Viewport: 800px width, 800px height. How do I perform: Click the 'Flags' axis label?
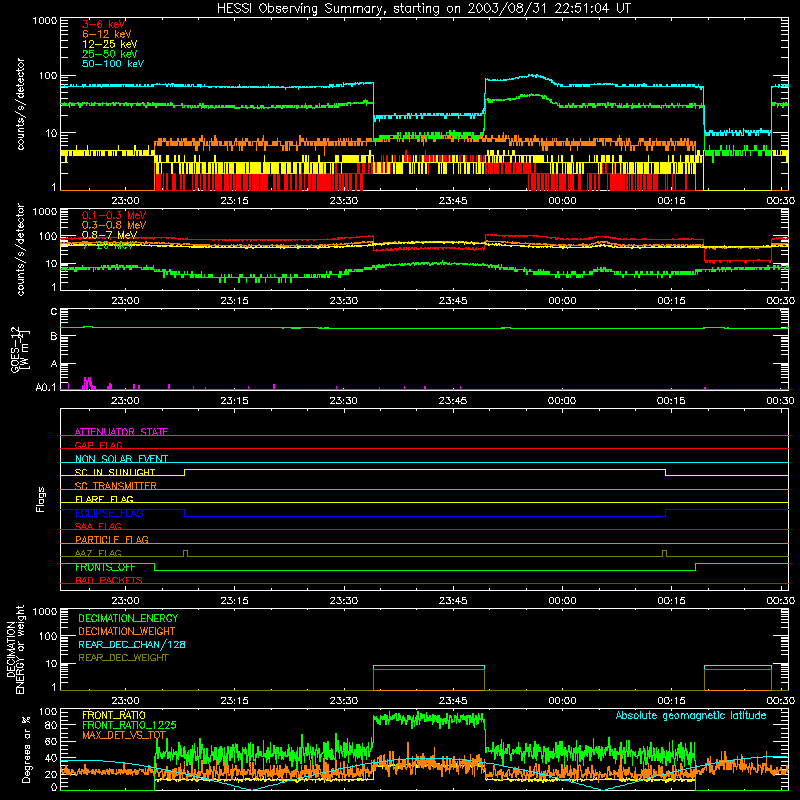point(41,499)
